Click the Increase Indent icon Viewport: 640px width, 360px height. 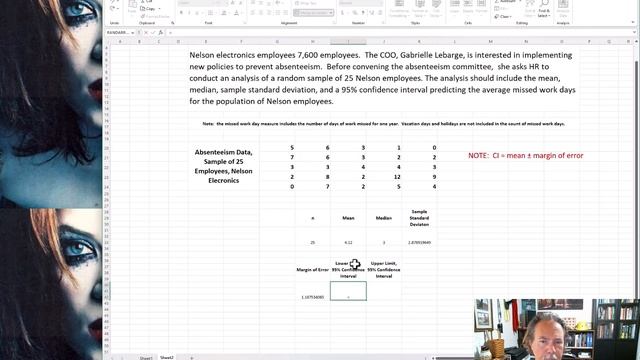(286, 13)
